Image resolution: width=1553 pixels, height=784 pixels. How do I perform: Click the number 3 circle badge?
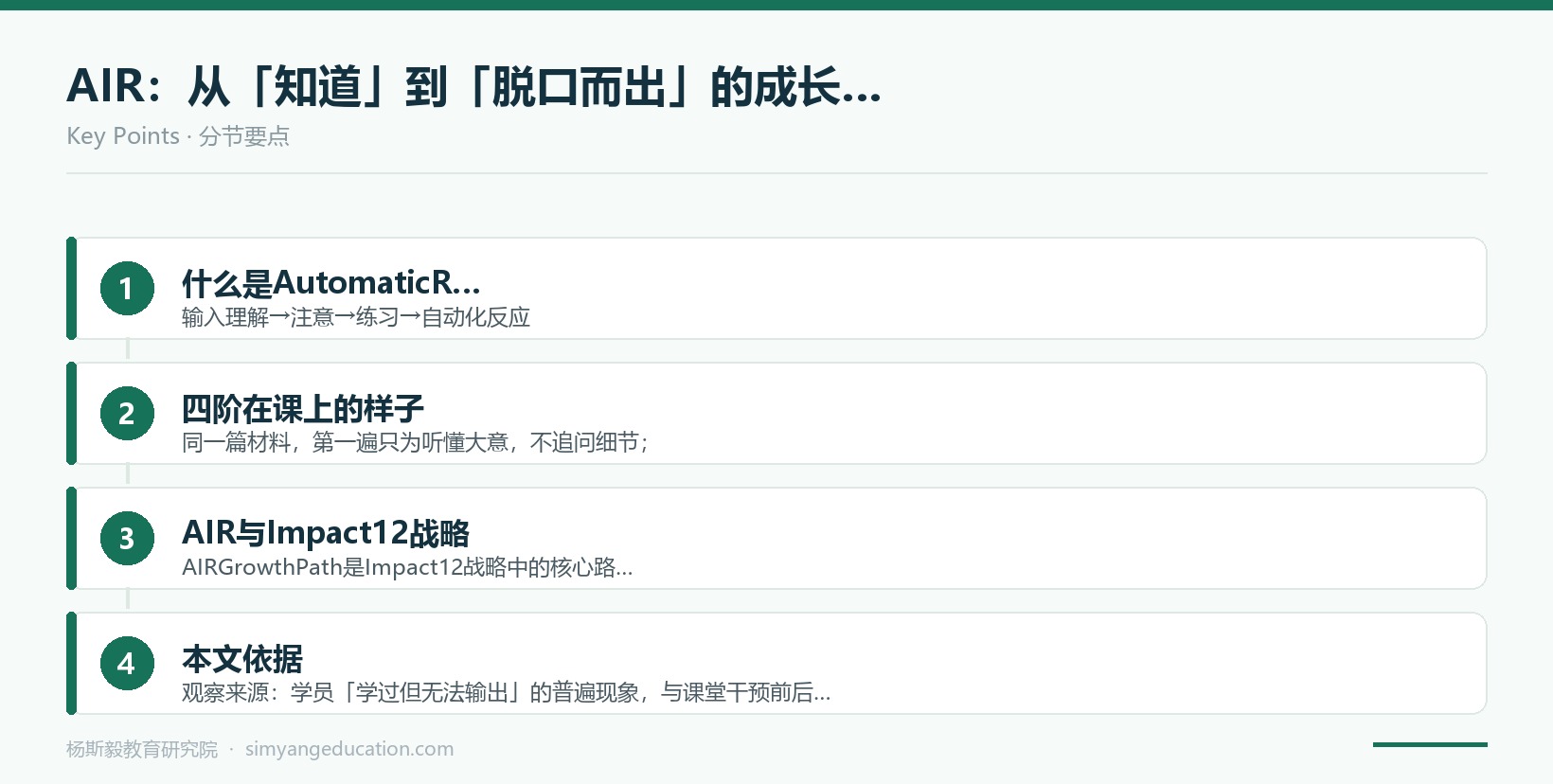(x=127, y=538)
